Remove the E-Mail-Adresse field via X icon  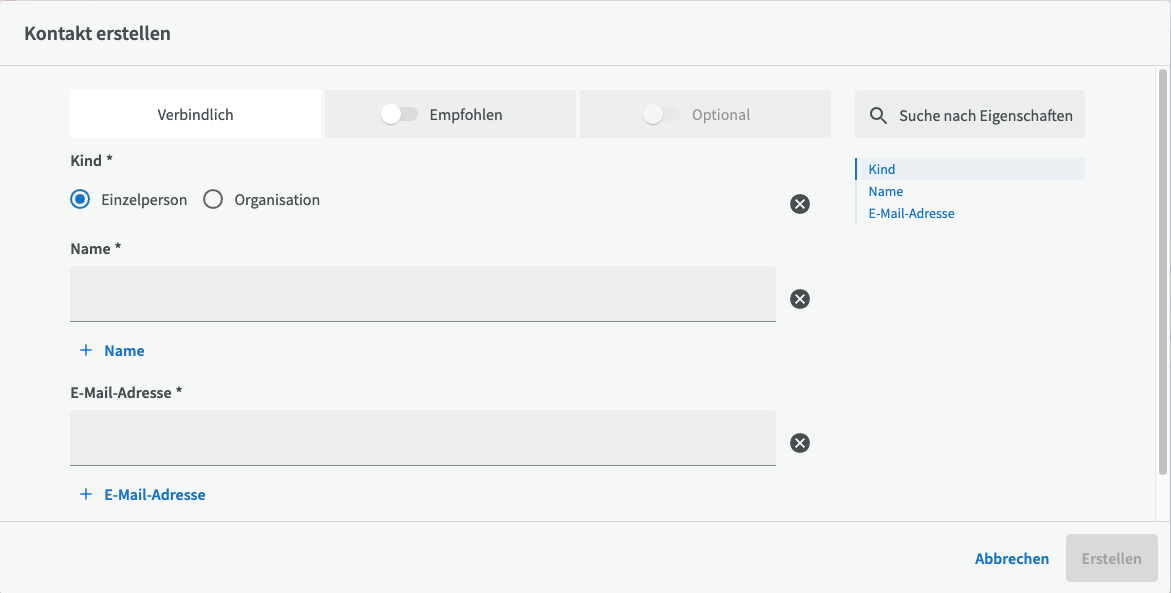click(x=799, y=443)
